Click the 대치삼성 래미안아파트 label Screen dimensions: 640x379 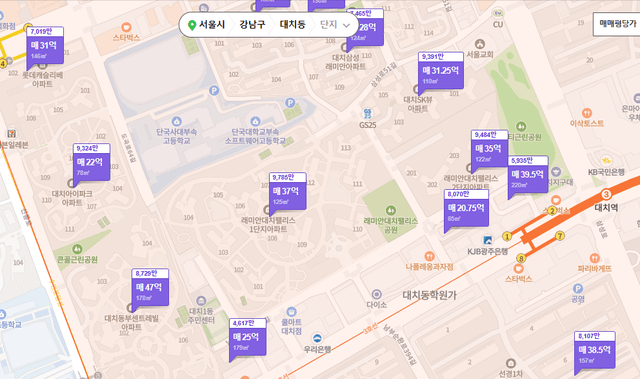pos(346,62)
